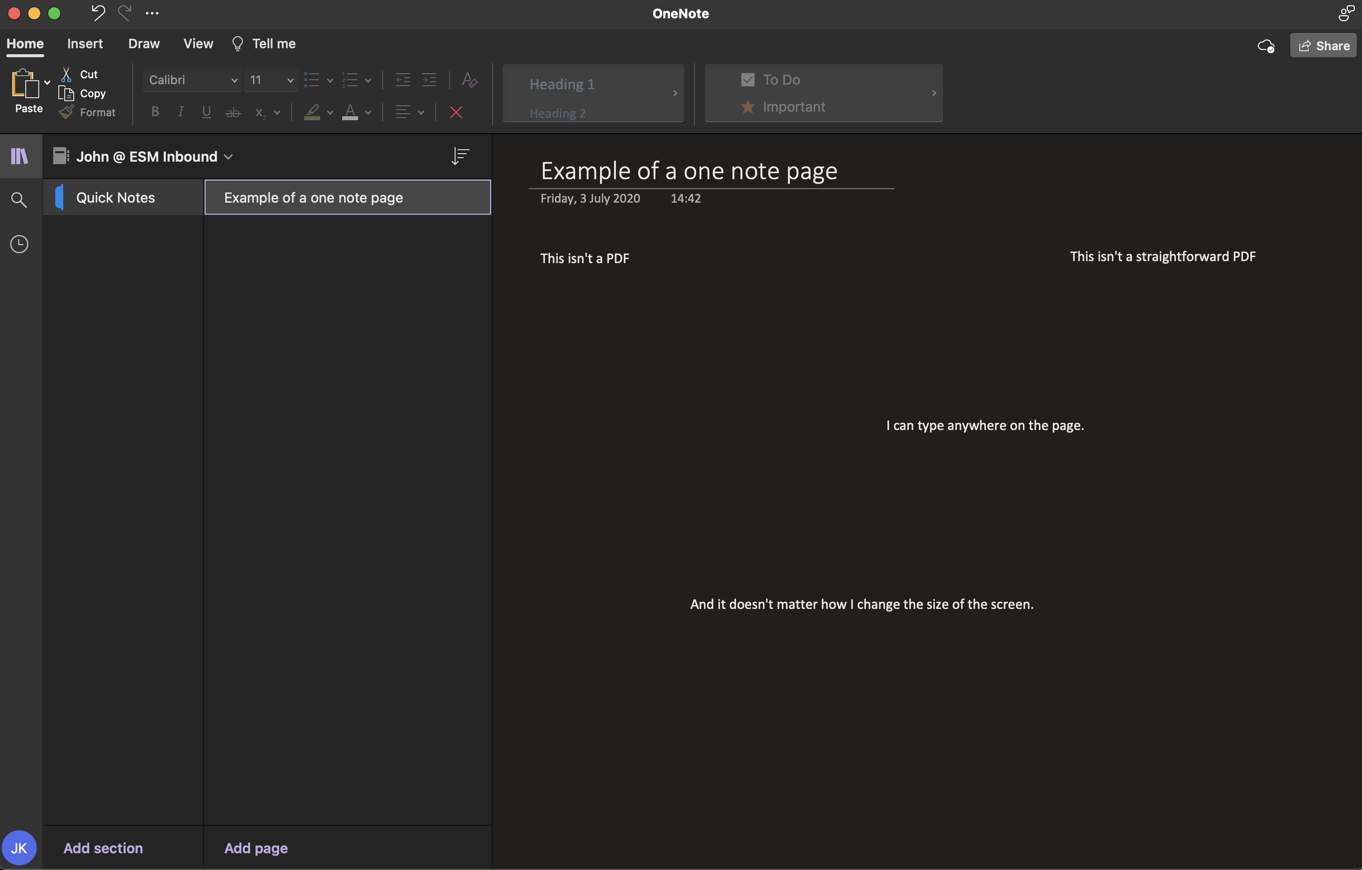This screenshot has width=1362, height=870.
Task: Click the Format painter button
Action: pyautogui.click(x=87, y=112)
